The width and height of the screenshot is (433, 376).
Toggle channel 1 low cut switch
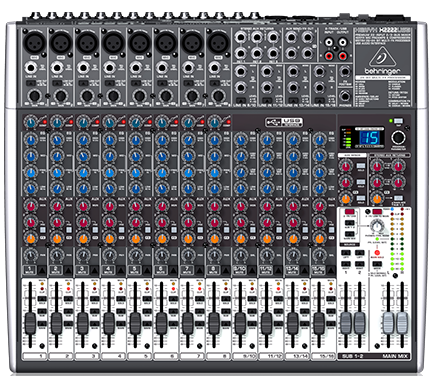(x=31, y=83)
